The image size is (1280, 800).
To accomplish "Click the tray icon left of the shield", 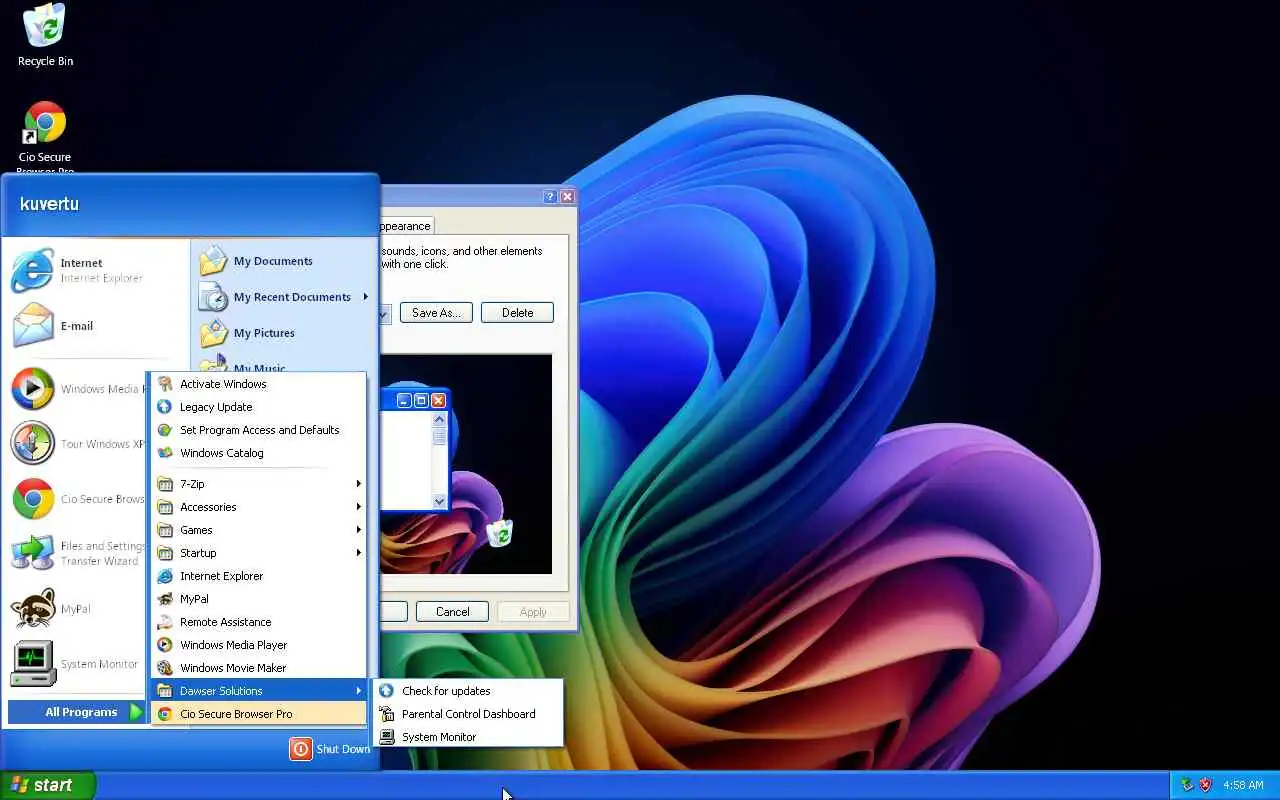I will (1187, 785).
